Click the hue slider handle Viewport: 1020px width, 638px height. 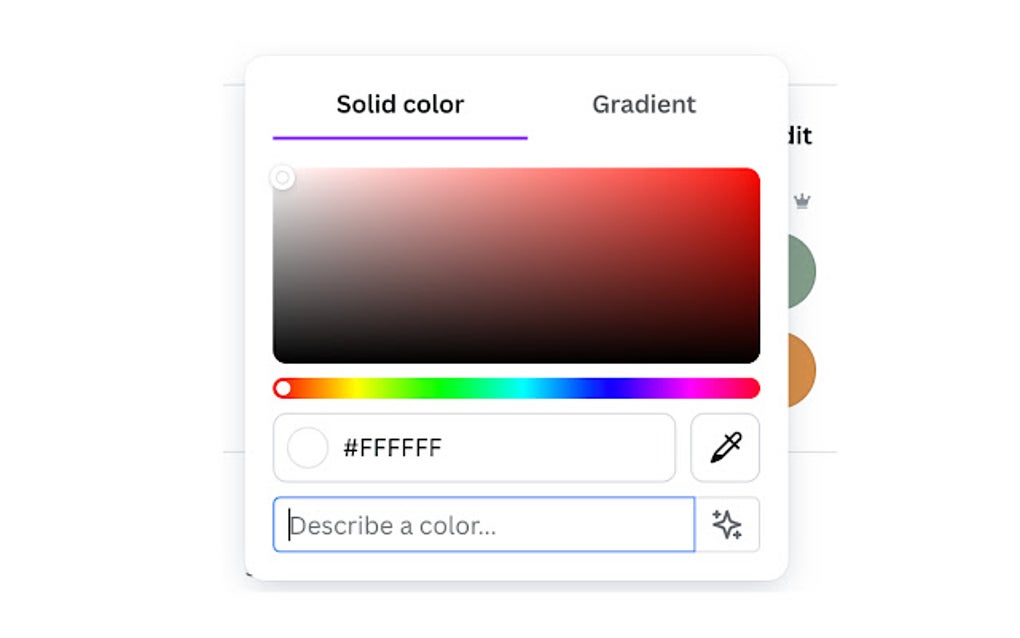[x=284, y=388]
